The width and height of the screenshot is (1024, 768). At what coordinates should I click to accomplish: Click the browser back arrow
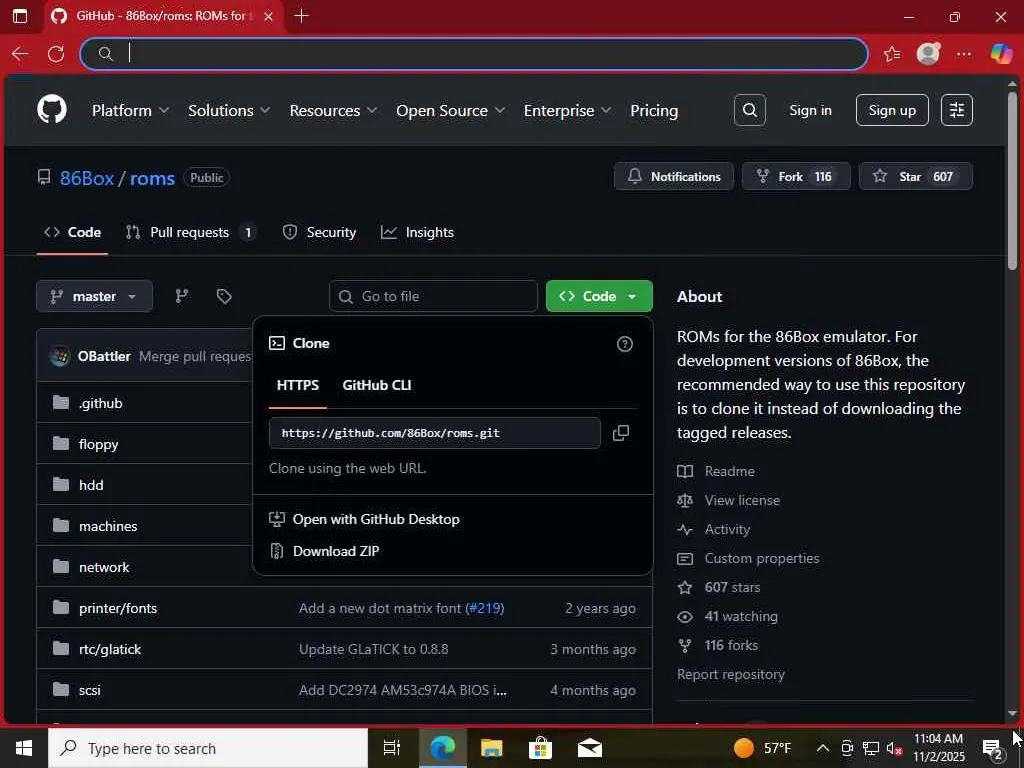click(x=20, y=54)
